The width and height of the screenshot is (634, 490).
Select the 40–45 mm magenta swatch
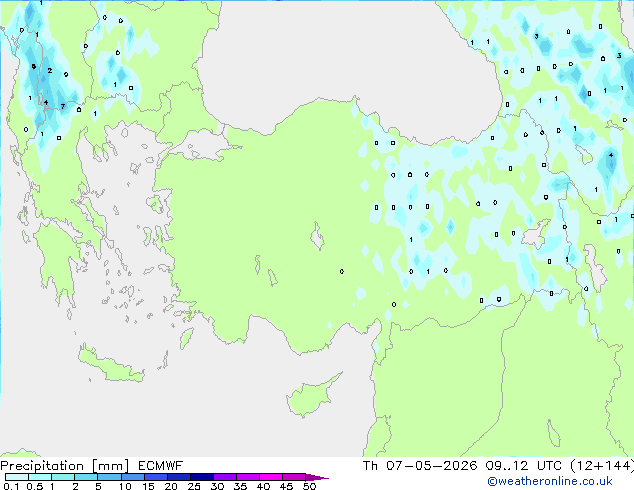point(271,477)
